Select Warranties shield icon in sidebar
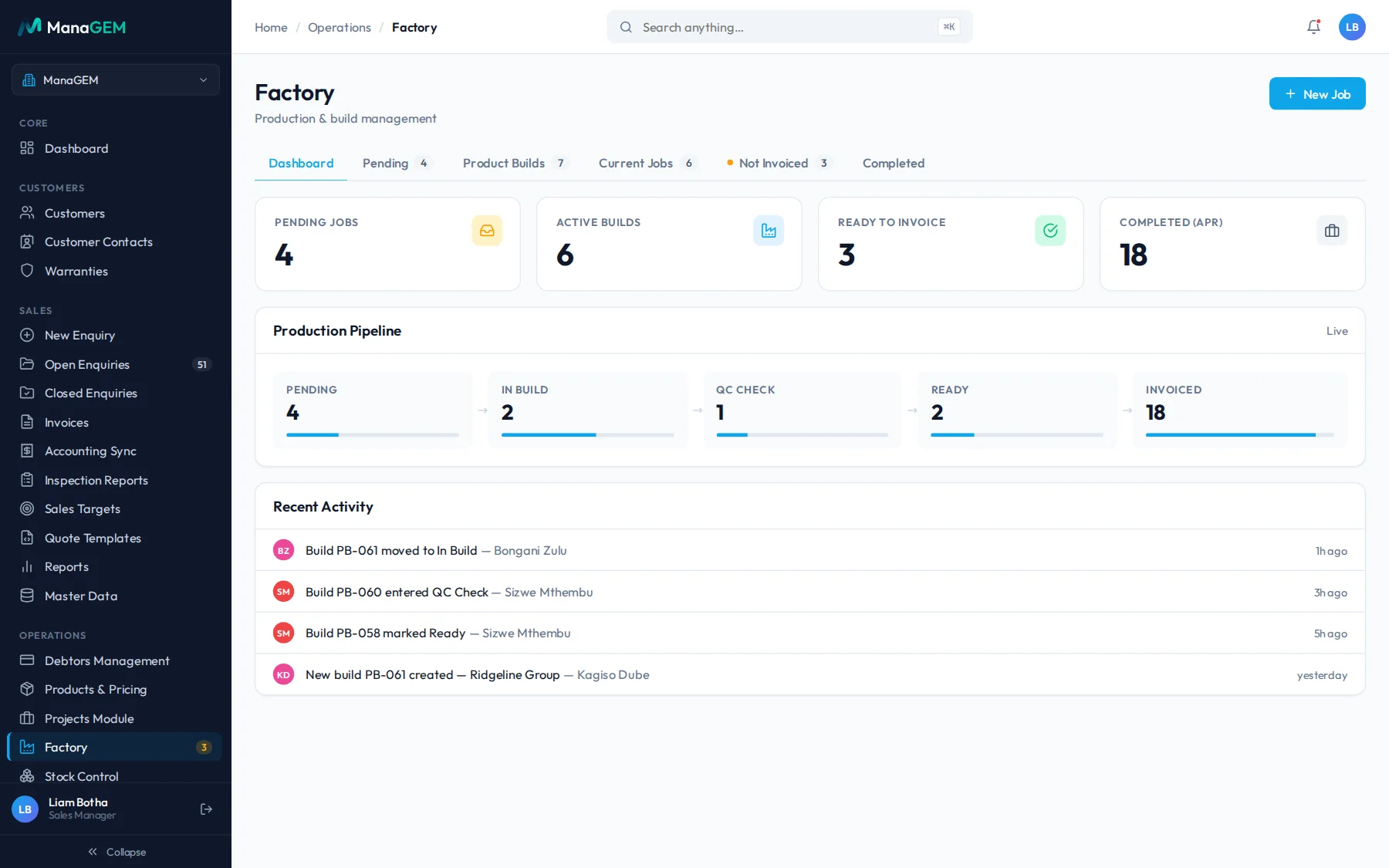 [27, 271]
